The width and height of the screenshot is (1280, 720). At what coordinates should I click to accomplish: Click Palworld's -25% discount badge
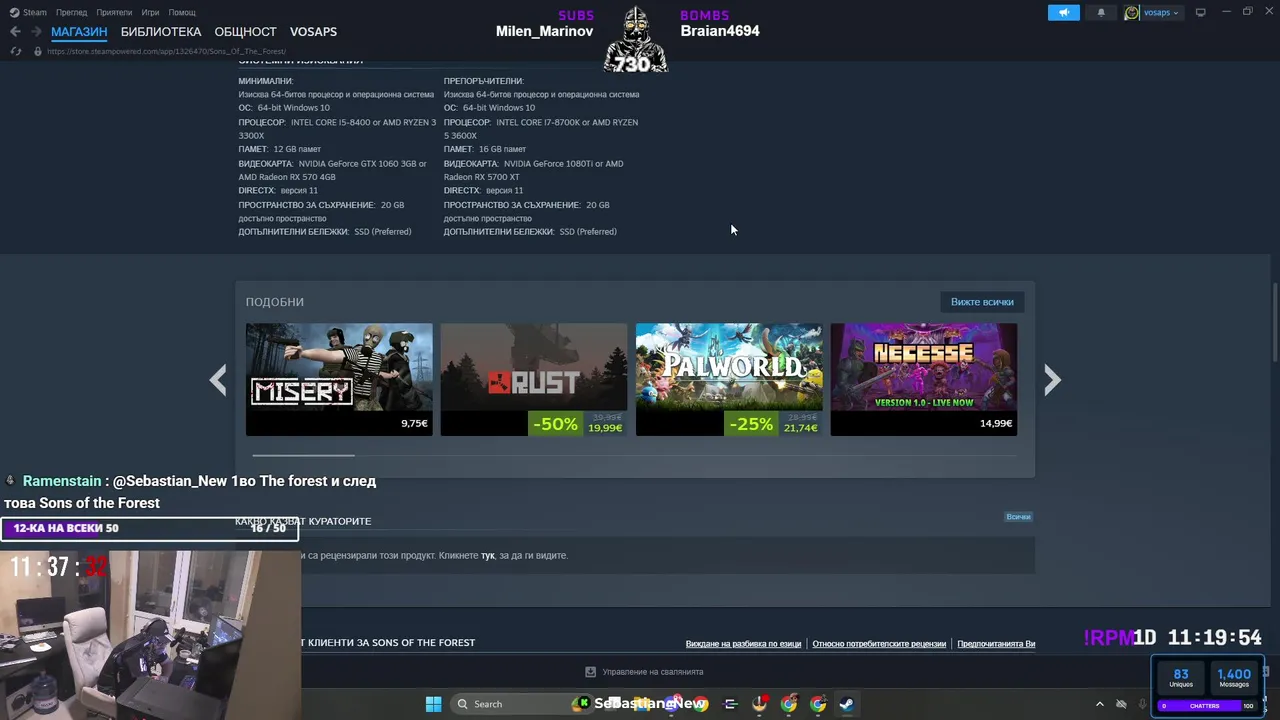point(751,424)
